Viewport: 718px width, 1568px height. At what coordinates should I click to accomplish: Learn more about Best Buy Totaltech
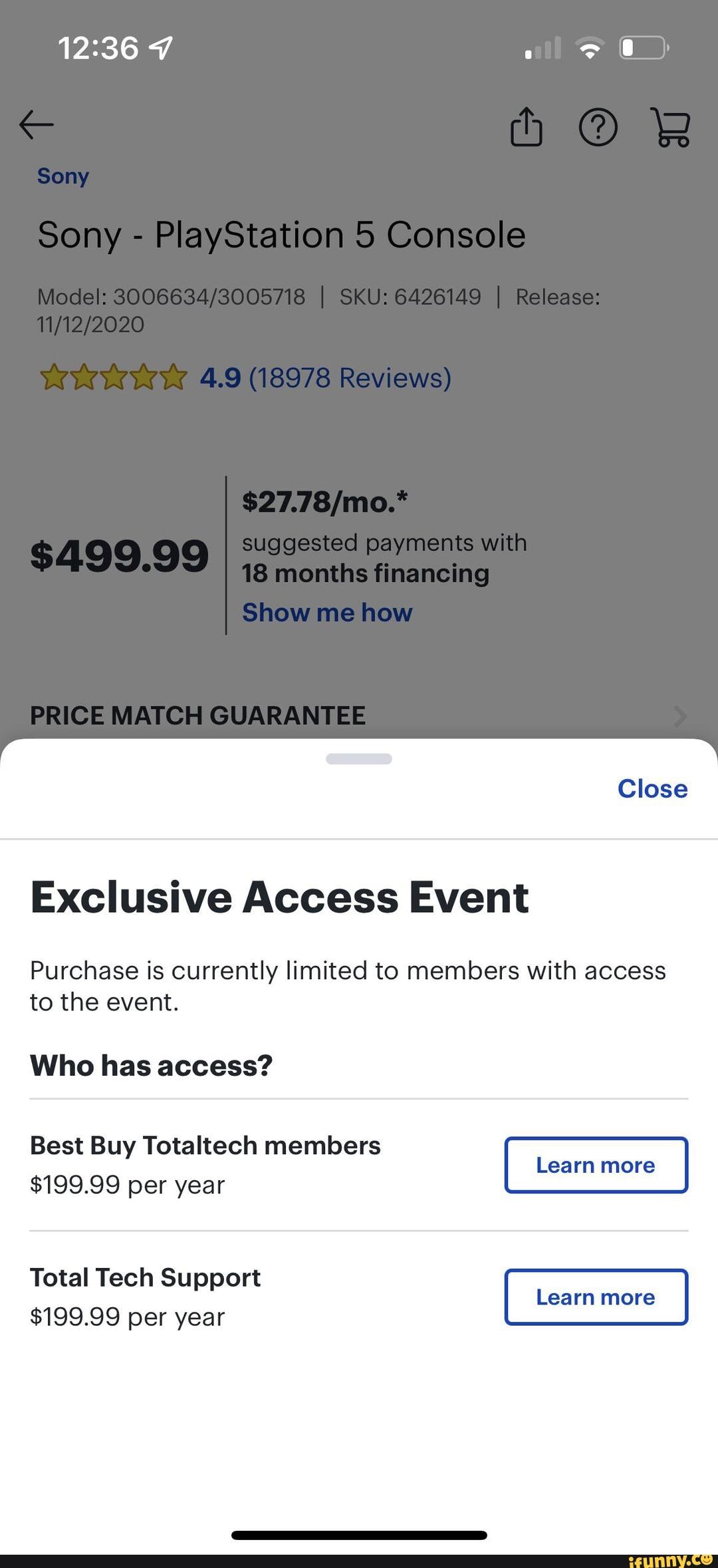tap(596, 1165)
